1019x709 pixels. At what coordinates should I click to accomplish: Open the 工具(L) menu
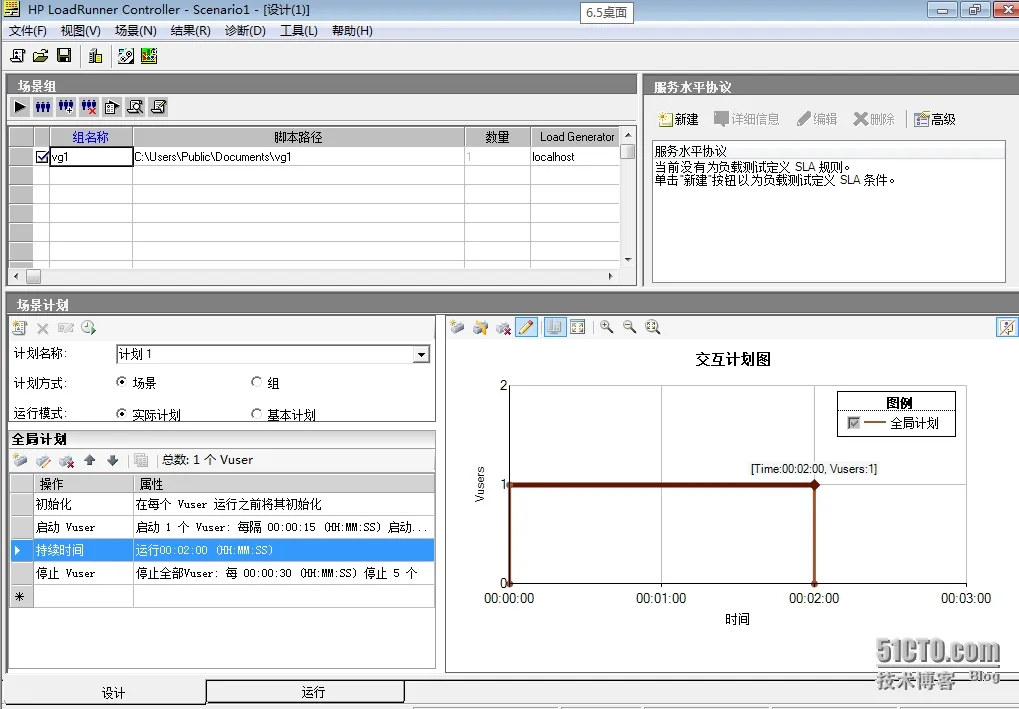[x=299, y=31]
